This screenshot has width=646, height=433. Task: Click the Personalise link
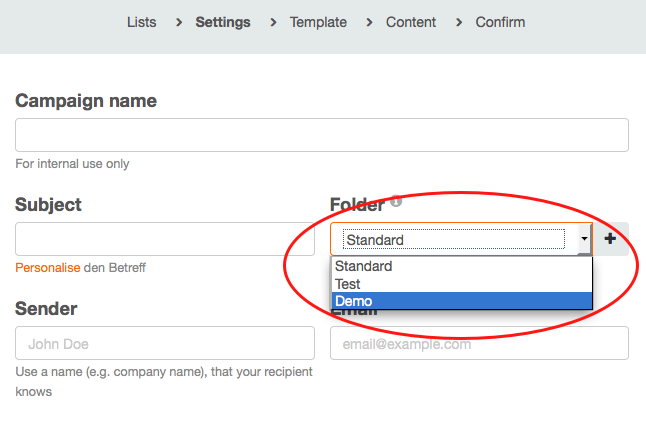tap(48, 268)
